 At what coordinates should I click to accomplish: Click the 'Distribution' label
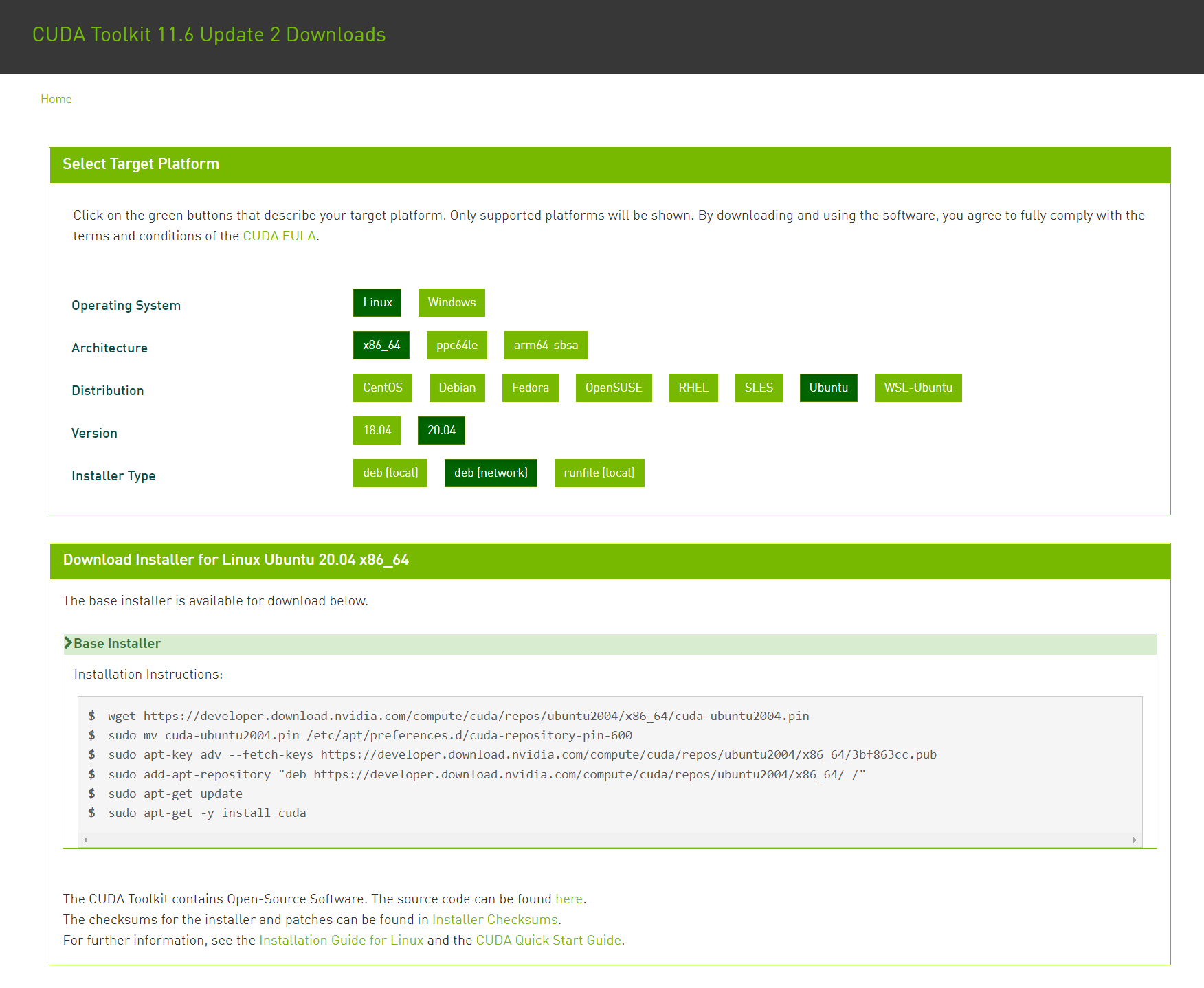coord(108,391)
